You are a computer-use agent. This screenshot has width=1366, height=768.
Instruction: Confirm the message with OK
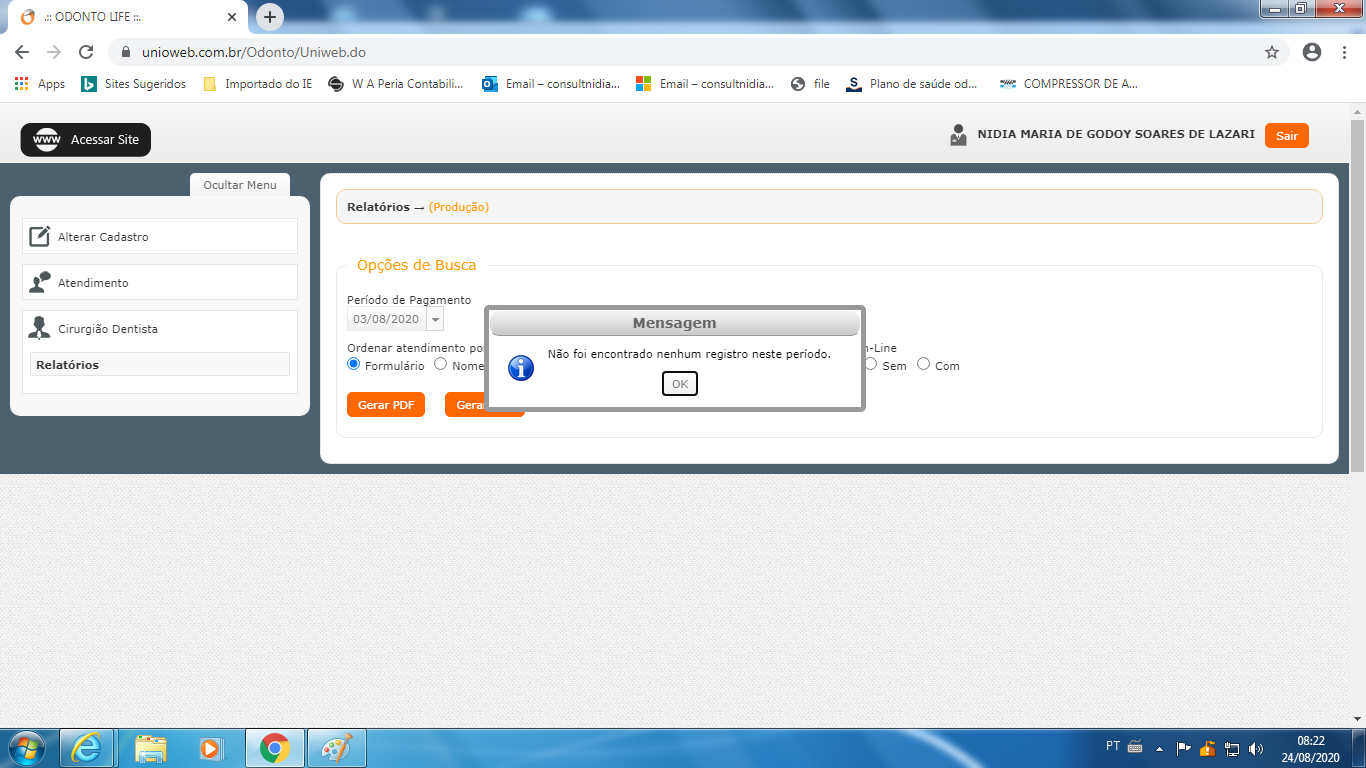[680, 384]
